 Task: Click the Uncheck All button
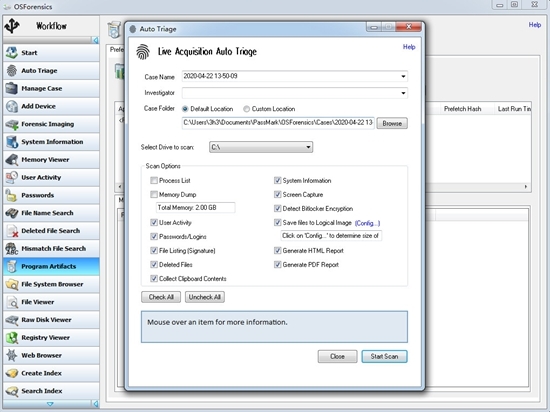pyautogui.click(x=204, y=297)
